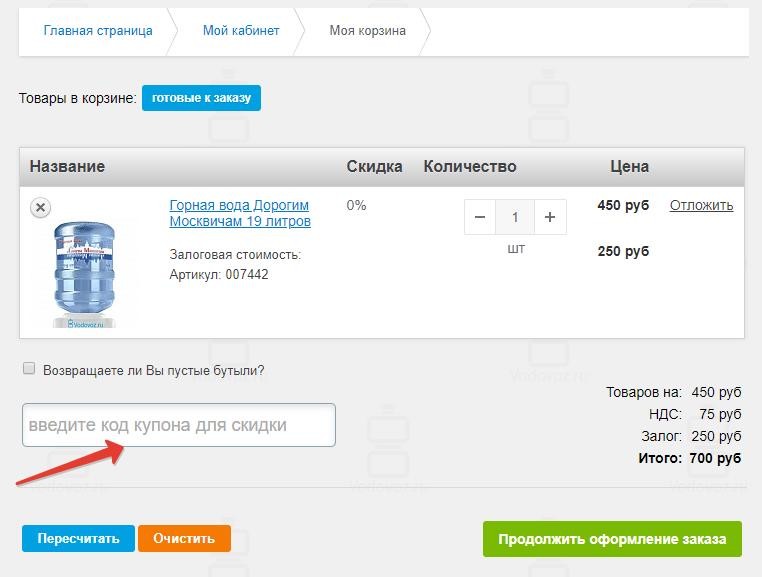Click the quantity number field
The image size is (762, 577).
[x=515, y=217]
